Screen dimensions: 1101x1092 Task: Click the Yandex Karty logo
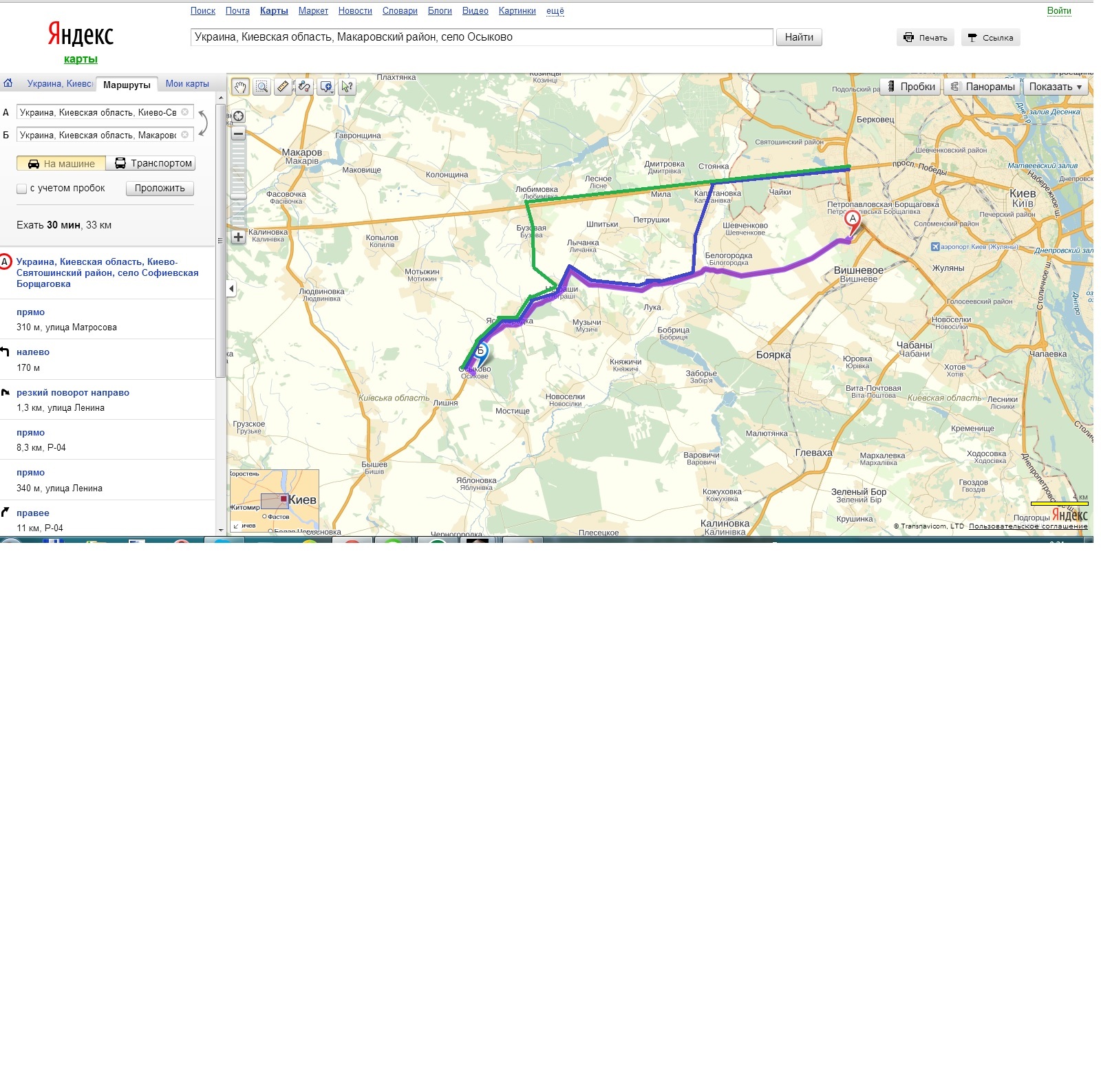tap(81, 42)
